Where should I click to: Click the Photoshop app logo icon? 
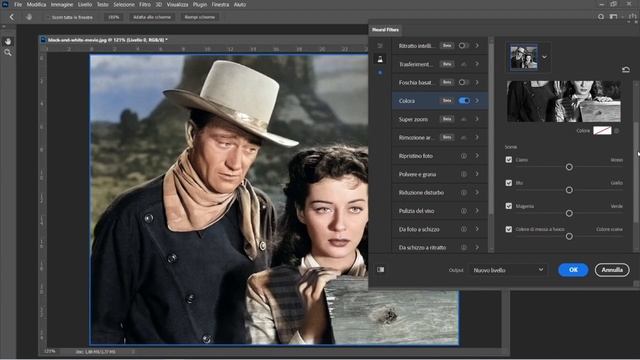pyautogui.click(x=5, y=4)
